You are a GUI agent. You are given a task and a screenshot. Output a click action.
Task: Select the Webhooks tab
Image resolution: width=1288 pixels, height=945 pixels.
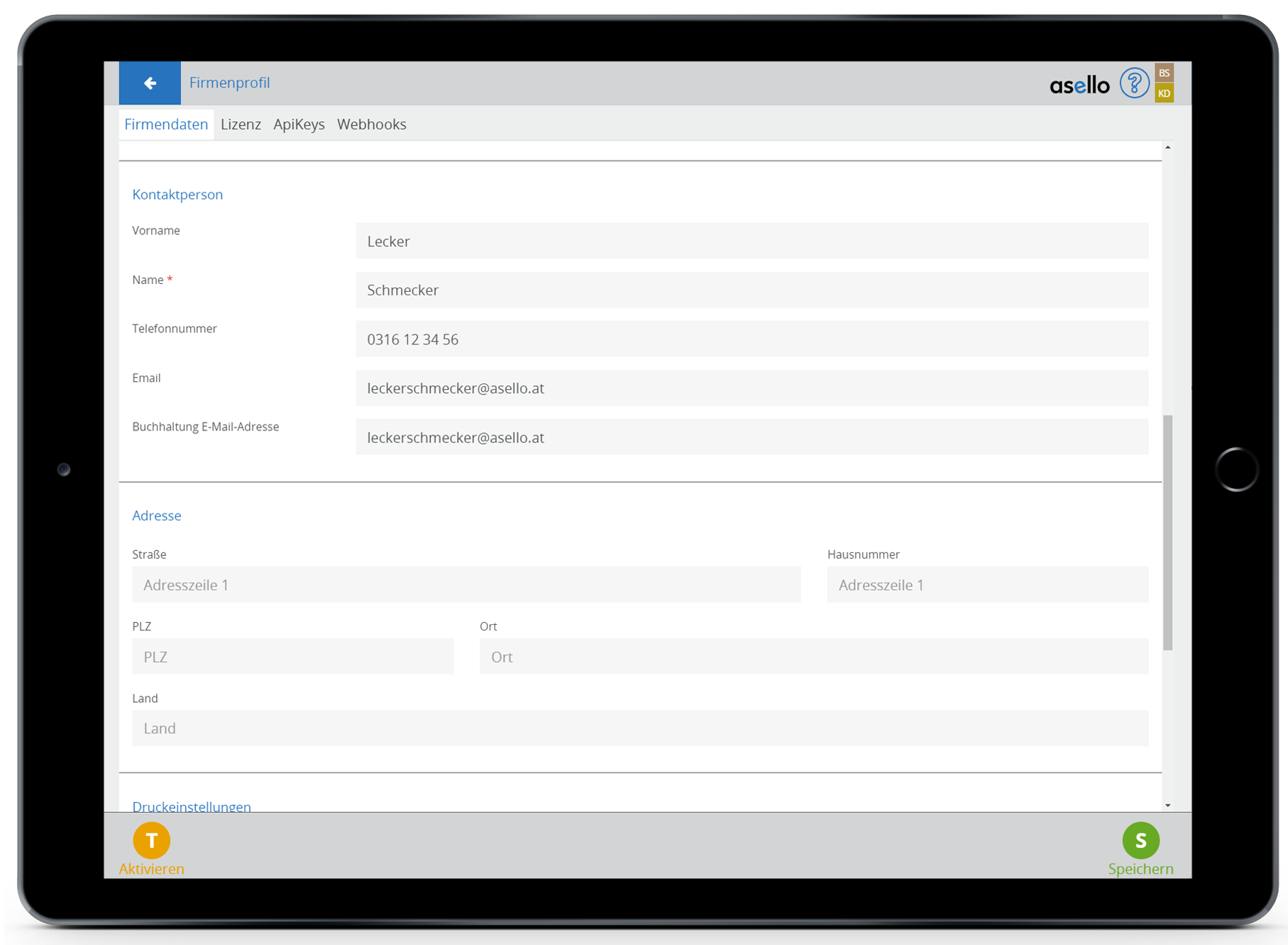click(371, 124)
